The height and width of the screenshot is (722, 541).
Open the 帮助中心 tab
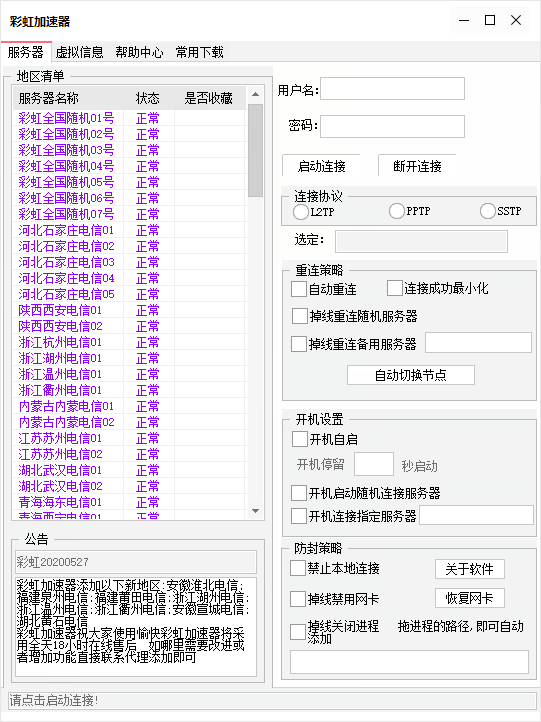139,52
